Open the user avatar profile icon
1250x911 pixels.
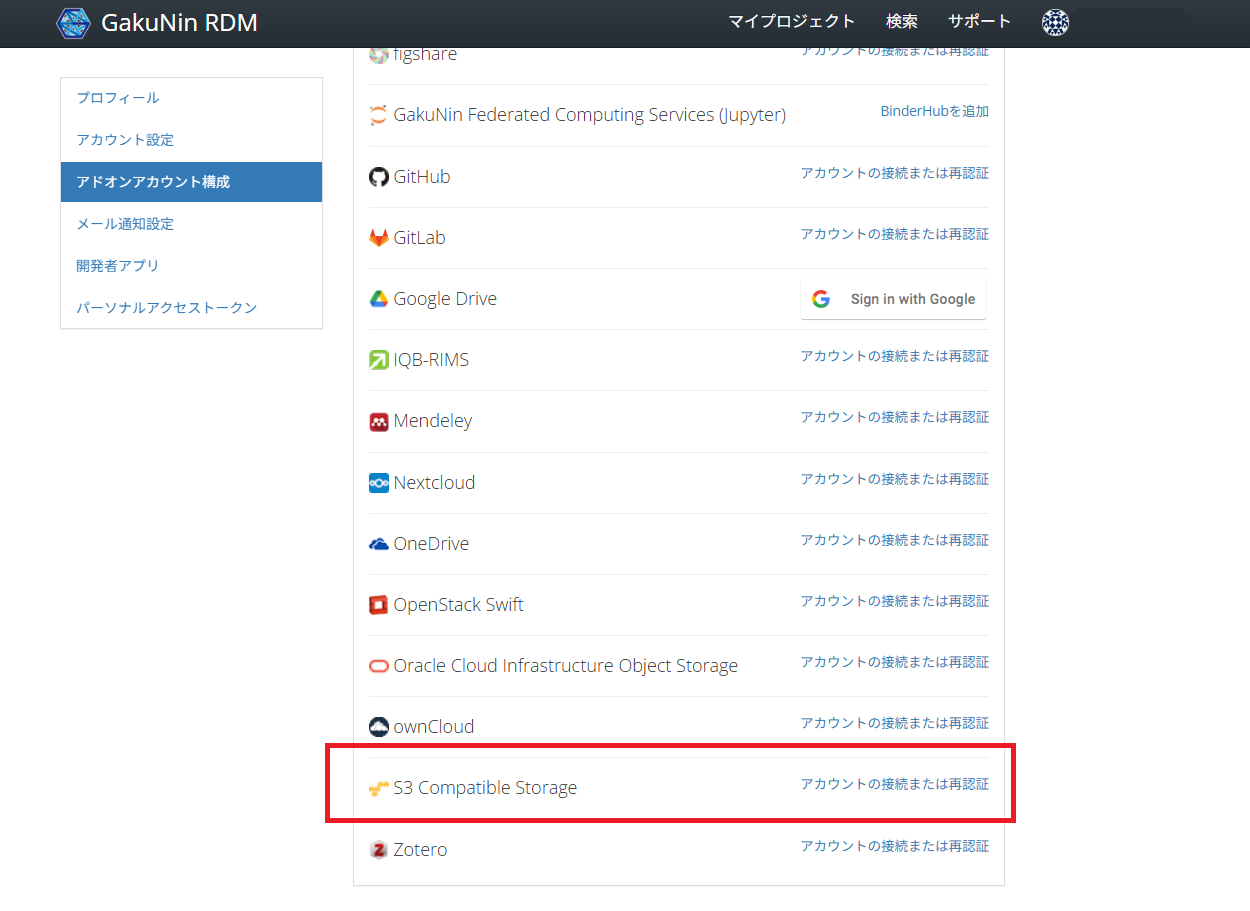coord(1055,22)
